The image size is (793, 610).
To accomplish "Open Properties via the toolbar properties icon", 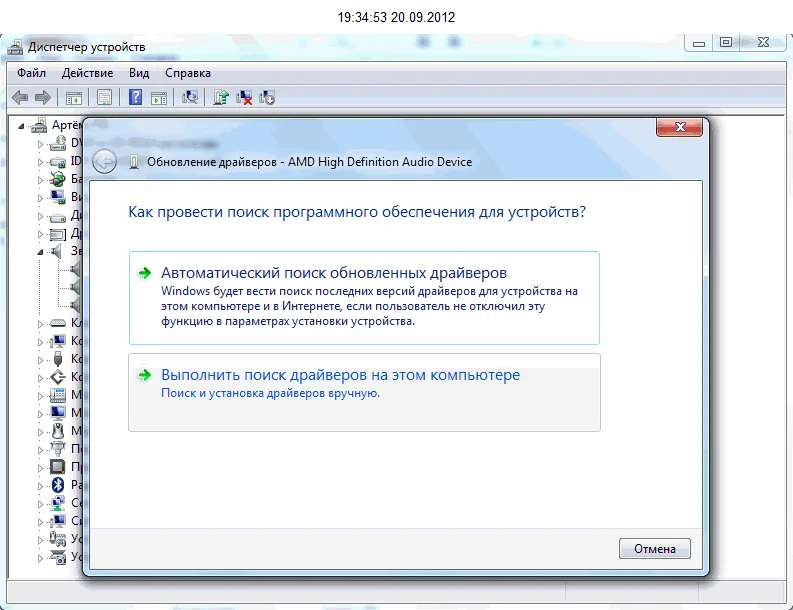I will pos(104,97).
